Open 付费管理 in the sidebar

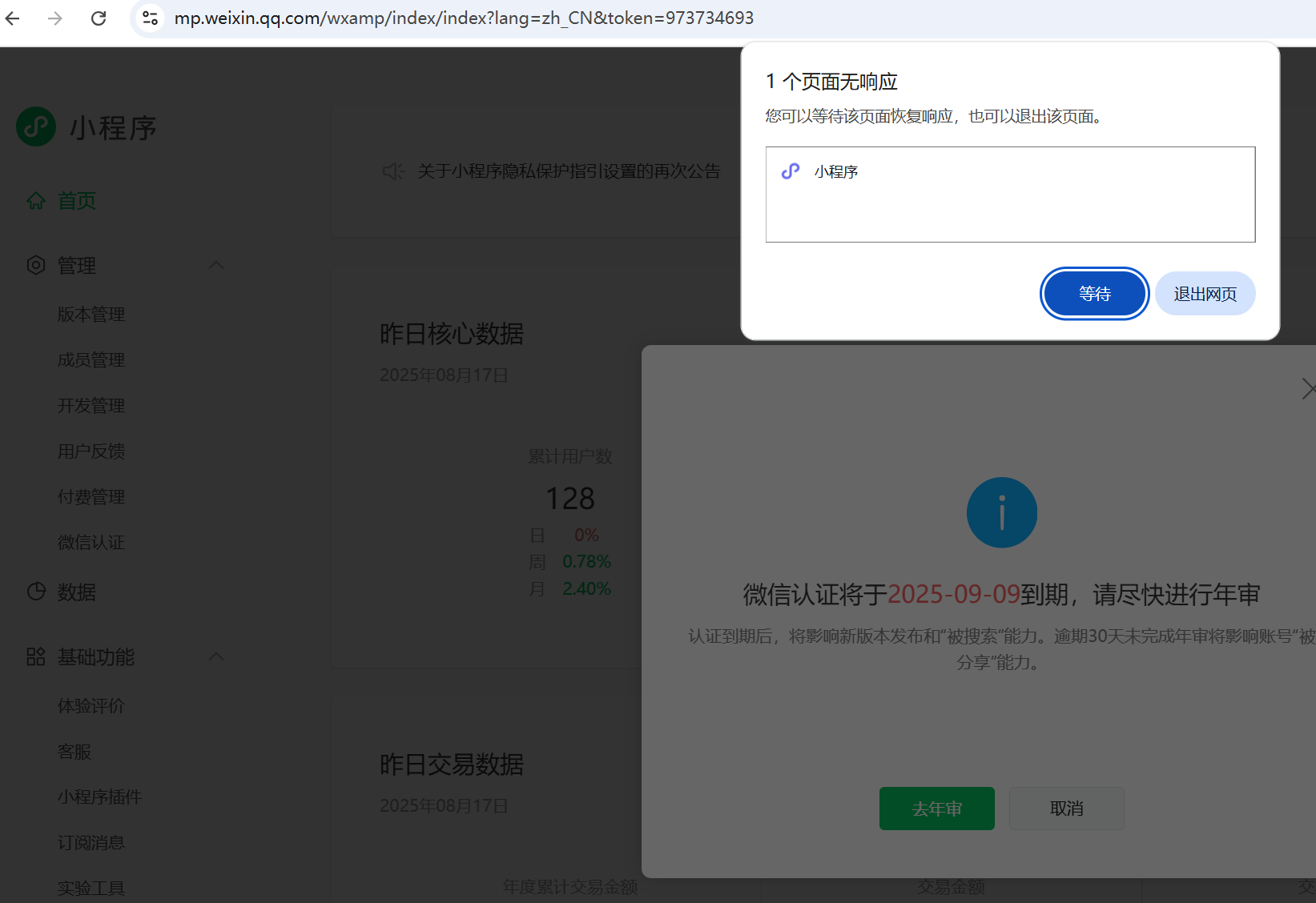tap(91, 497)
